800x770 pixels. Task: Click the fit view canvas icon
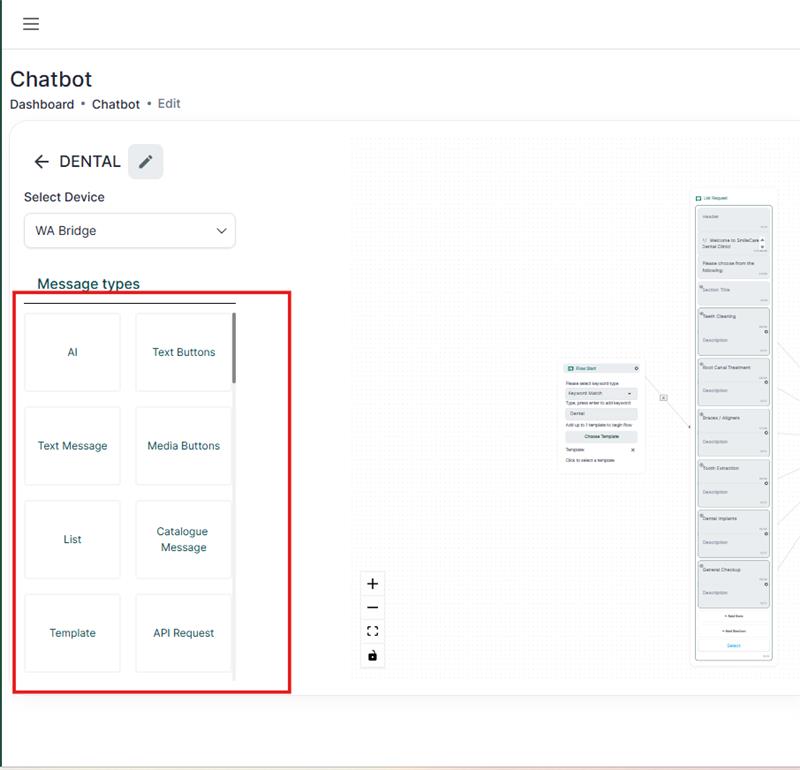373,631
